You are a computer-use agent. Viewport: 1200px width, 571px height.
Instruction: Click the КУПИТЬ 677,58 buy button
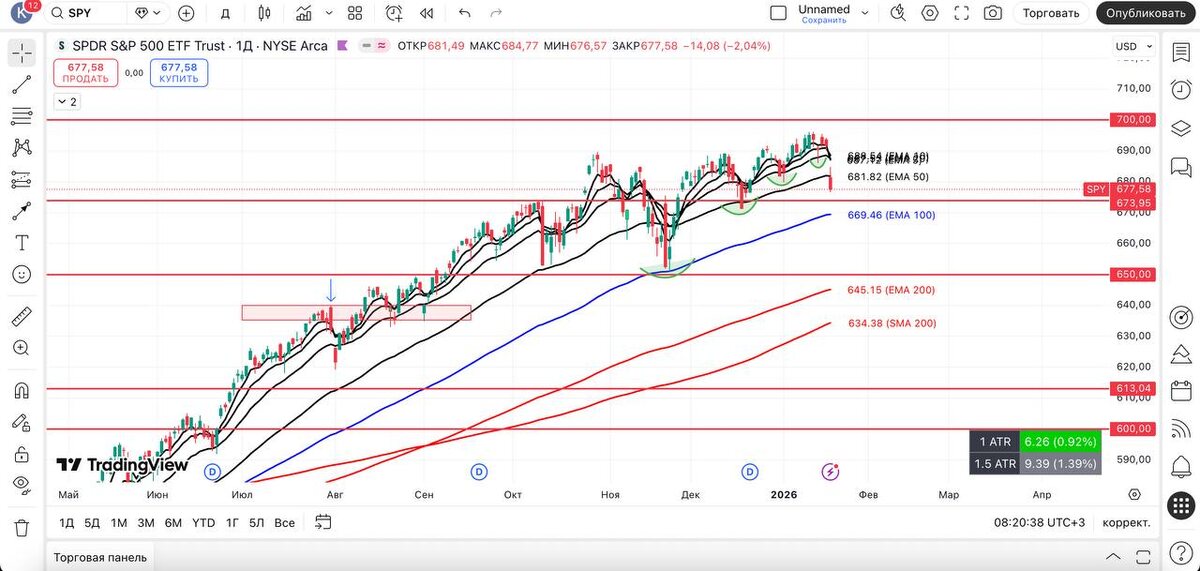[x=179, y=72]
